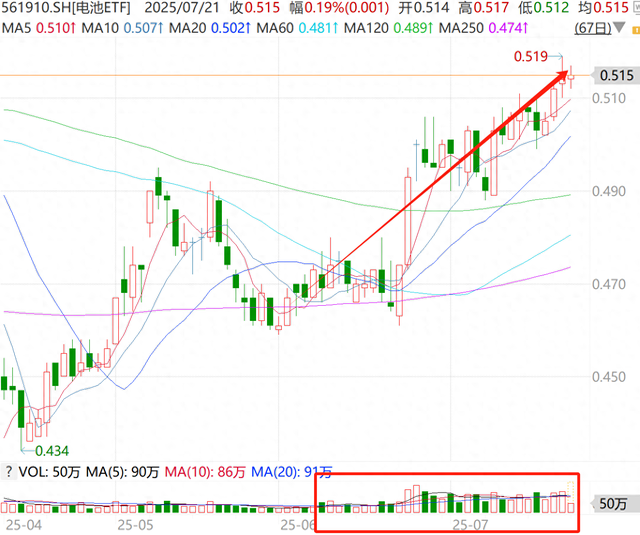640x535 pixels.
Task: Click the current price tag 0.515 on axis
Action: tap(616, 75)
